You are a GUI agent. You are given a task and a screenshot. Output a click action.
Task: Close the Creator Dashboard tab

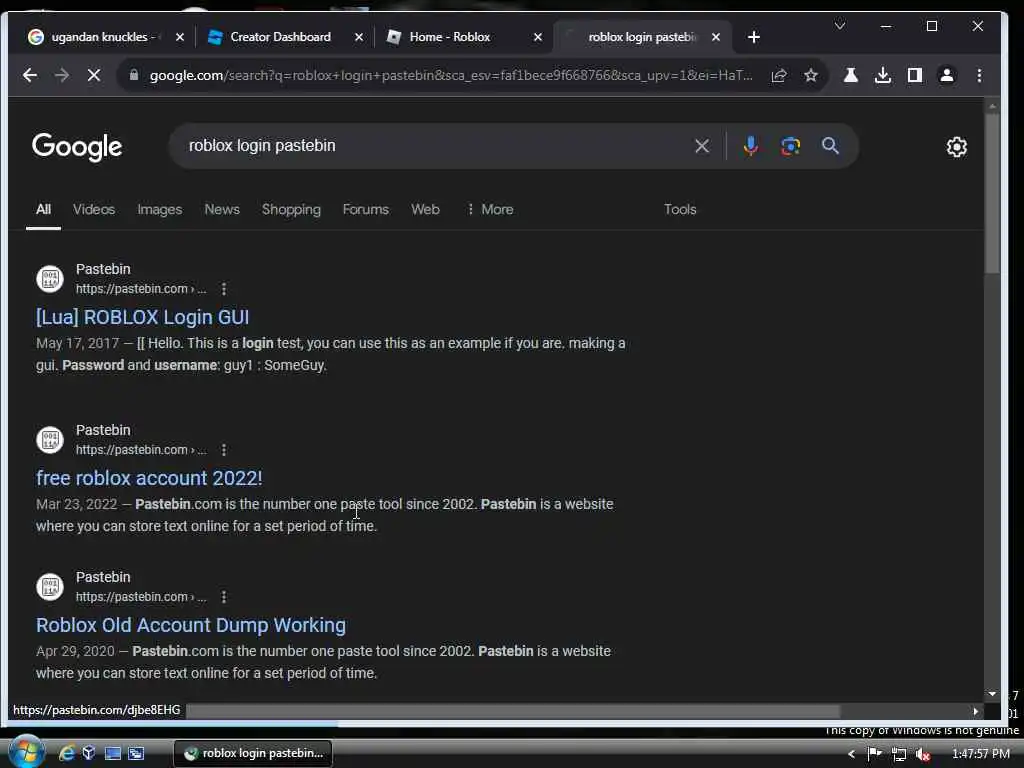tap(359, 37)
